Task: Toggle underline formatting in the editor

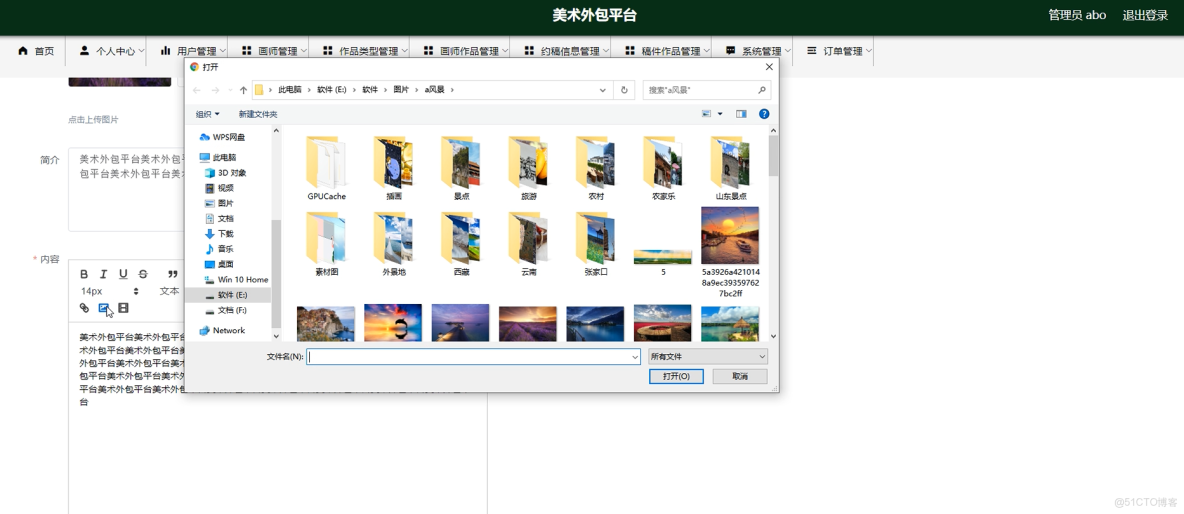Action: click(x=123, y=274)
